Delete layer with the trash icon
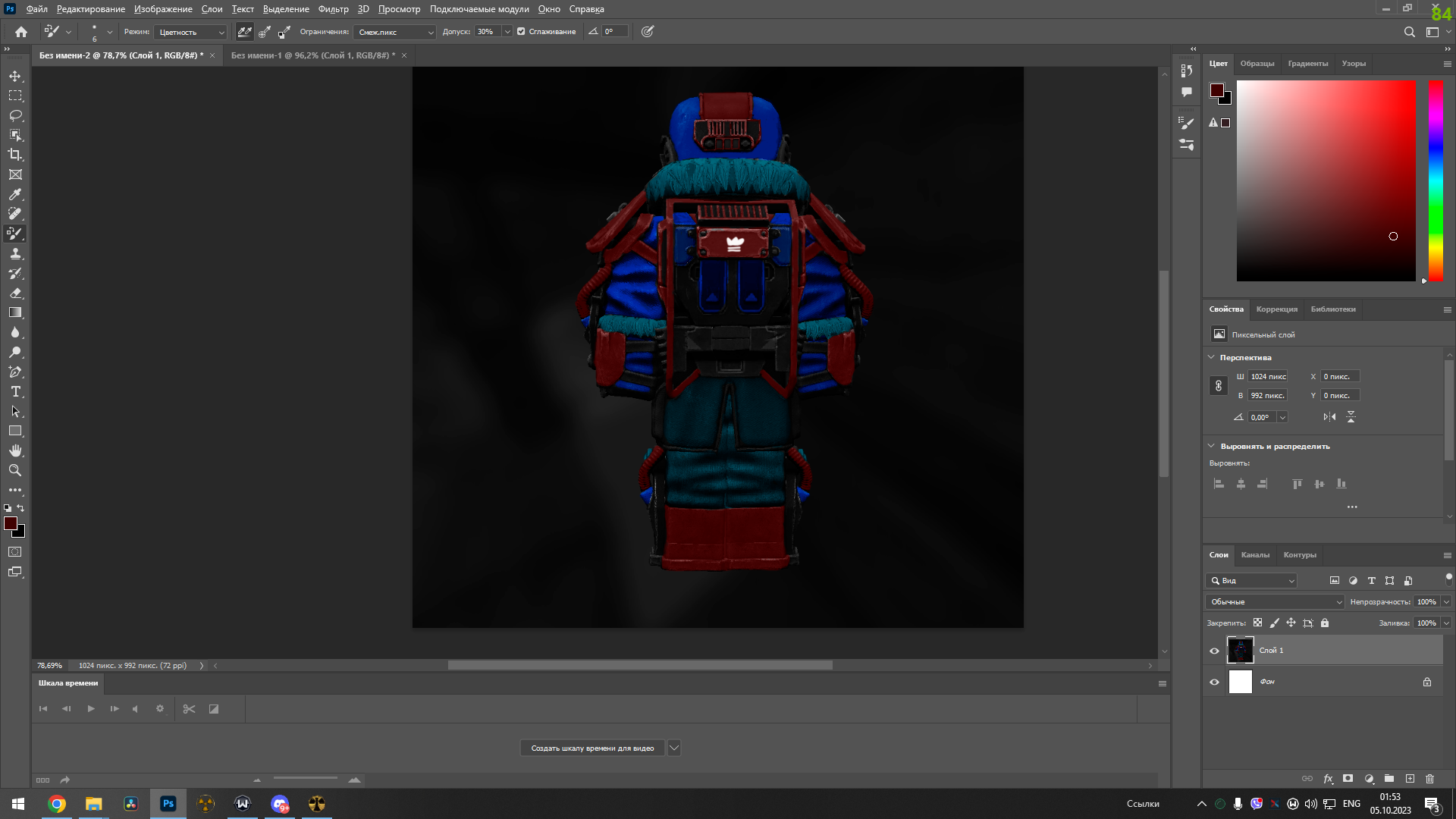The height and width of the screenshot is (819, 1456). click(1429, 779)
